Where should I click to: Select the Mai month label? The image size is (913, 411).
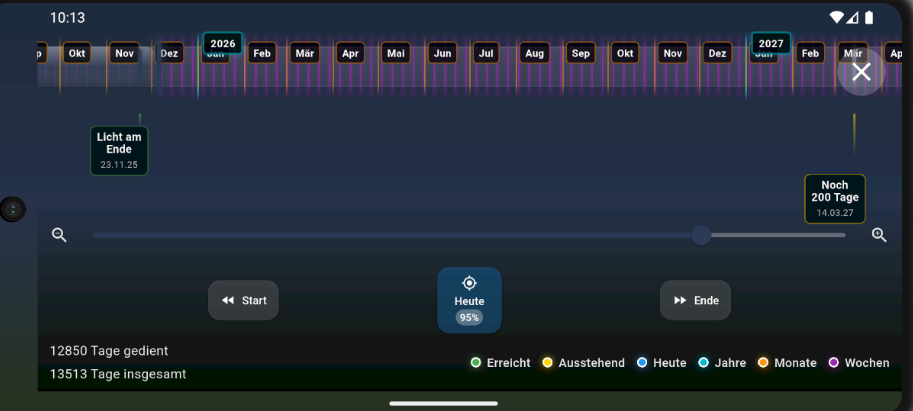click(396, 53)
